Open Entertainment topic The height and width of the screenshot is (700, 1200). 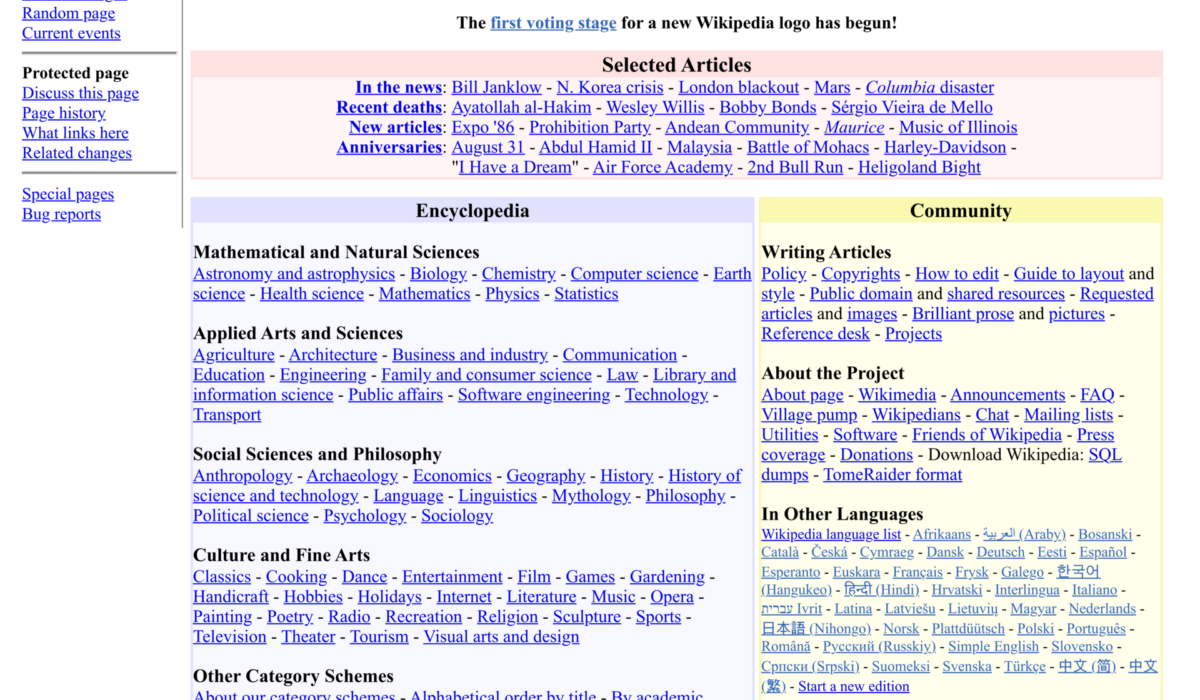452,577
